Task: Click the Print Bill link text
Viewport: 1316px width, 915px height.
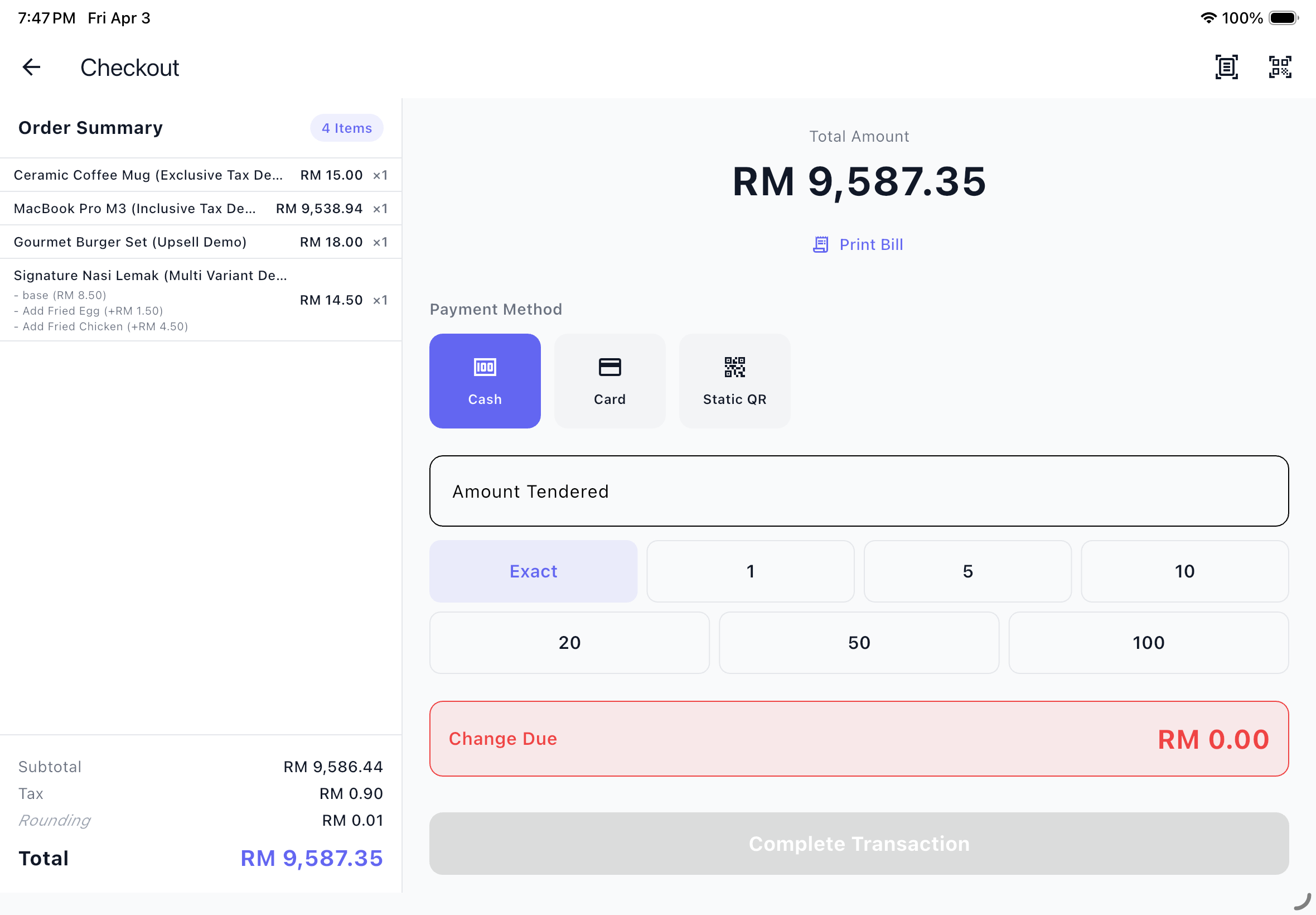Action: tap(871, 245)
